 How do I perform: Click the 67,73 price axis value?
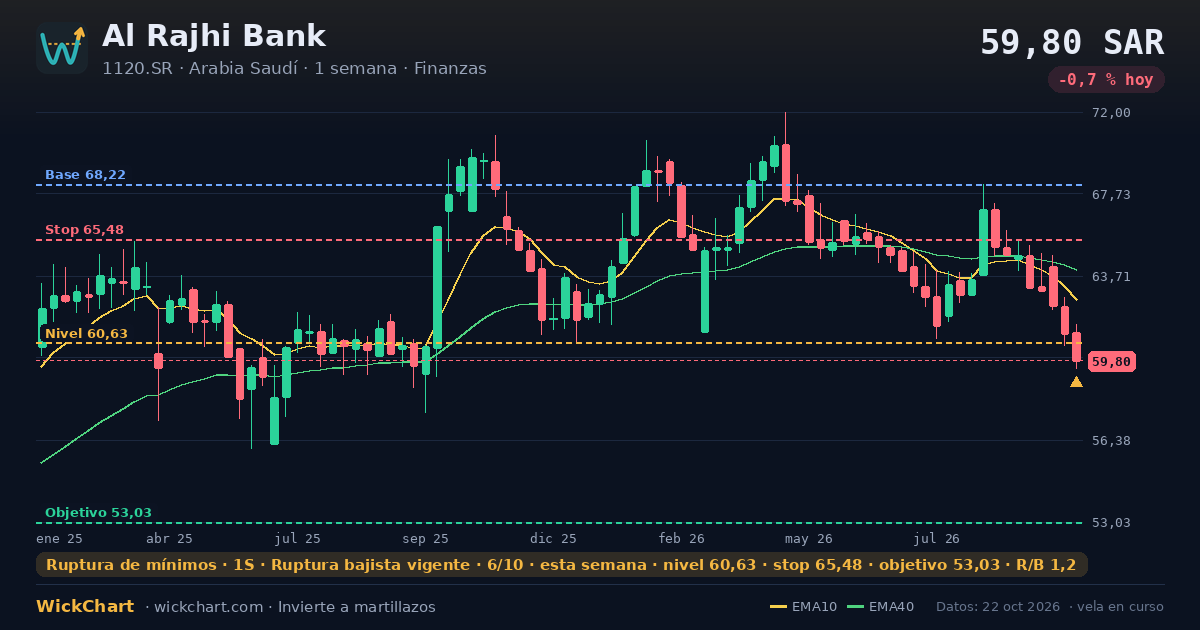(1112, 195)
